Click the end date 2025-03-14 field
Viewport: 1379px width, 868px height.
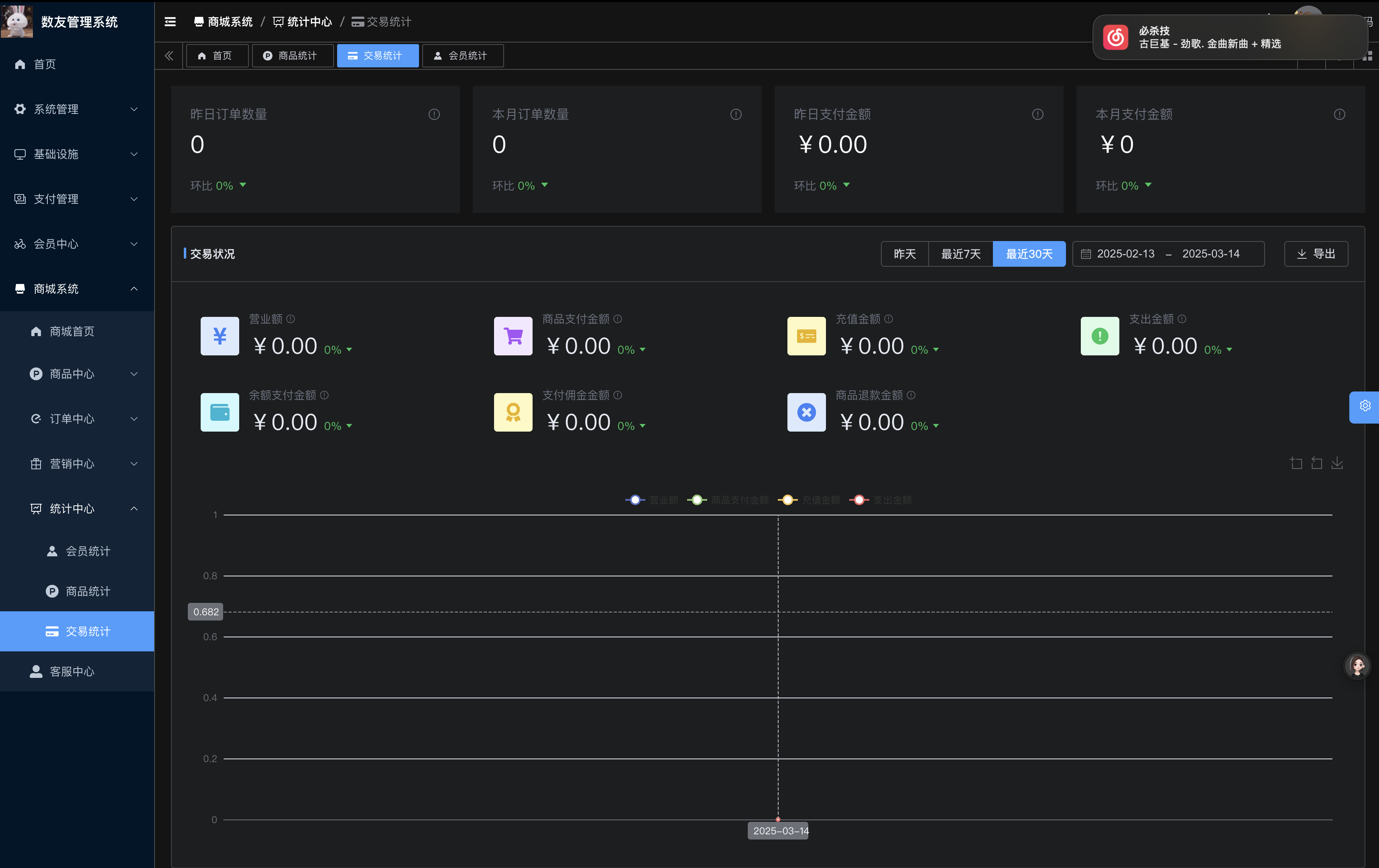1210,254
